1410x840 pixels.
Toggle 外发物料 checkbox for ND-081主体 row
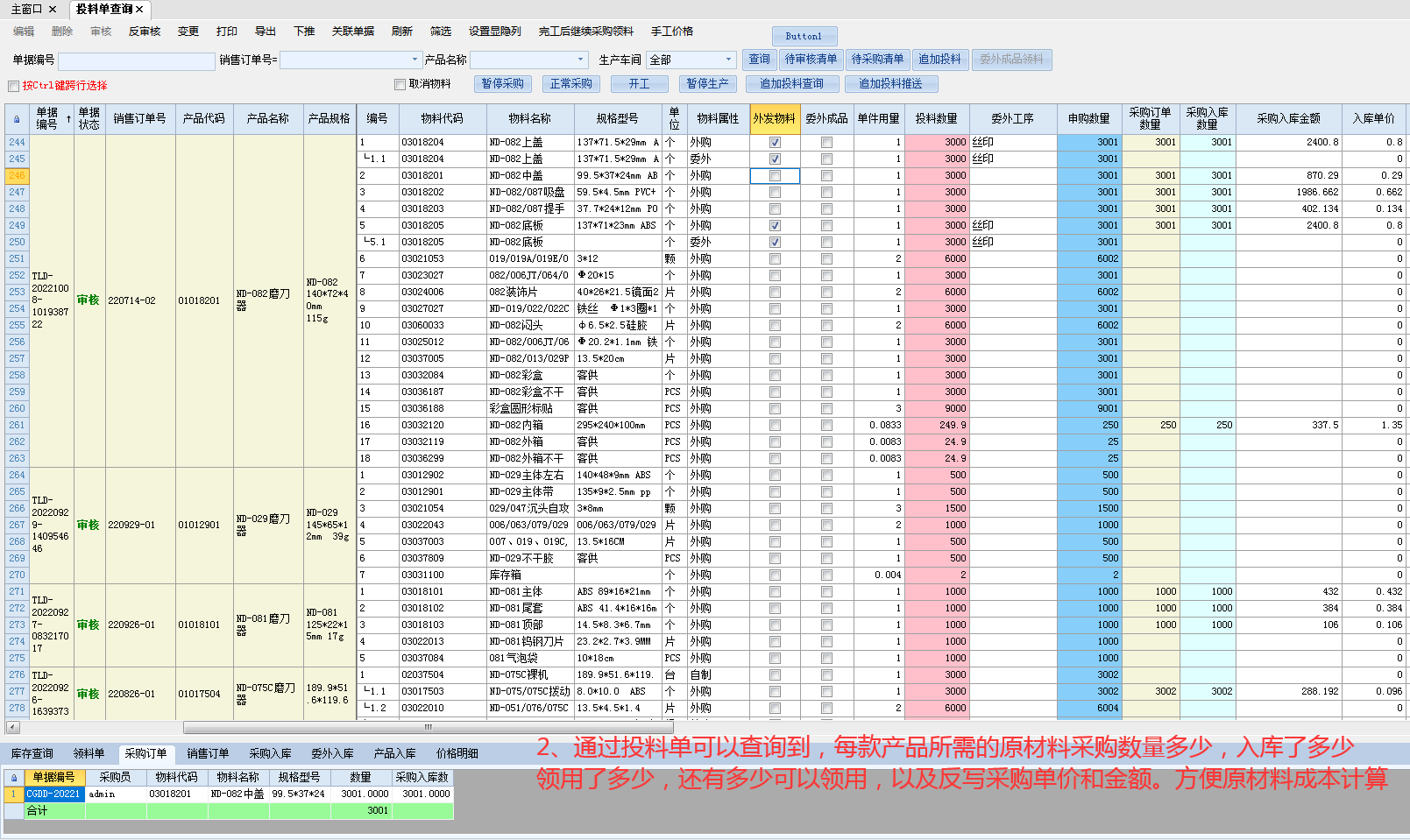[775, 591]
